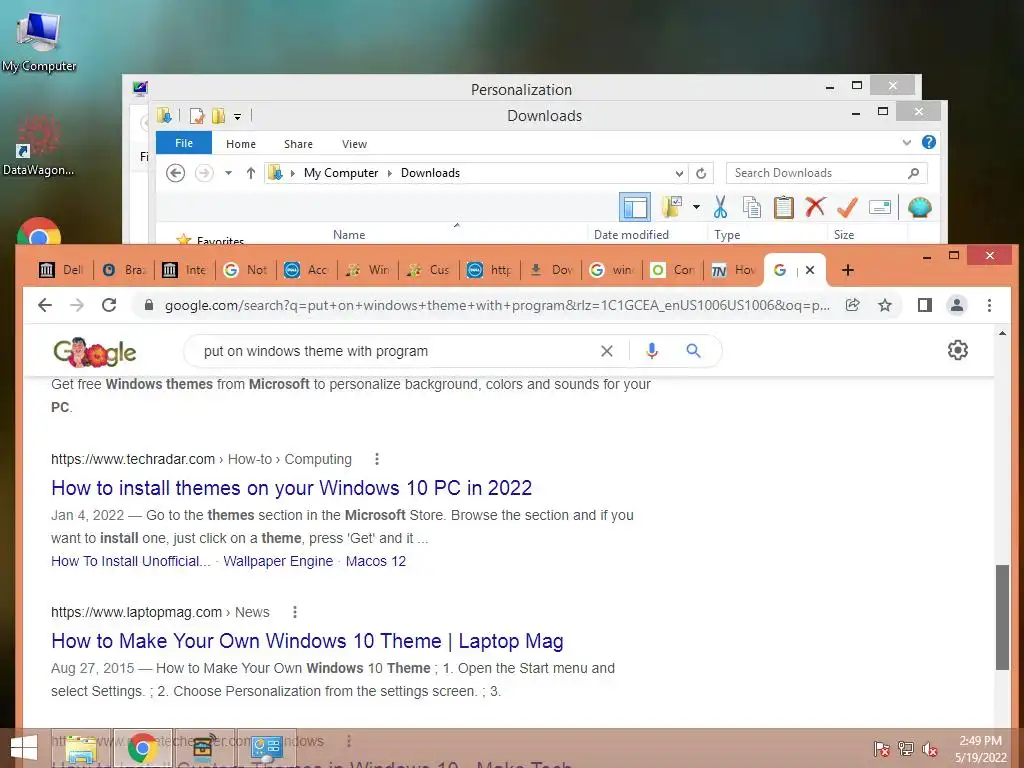Open the Chrome profile avatar
The height and width of the screenshot is (768, 1024).
click(x=957, y=305)
